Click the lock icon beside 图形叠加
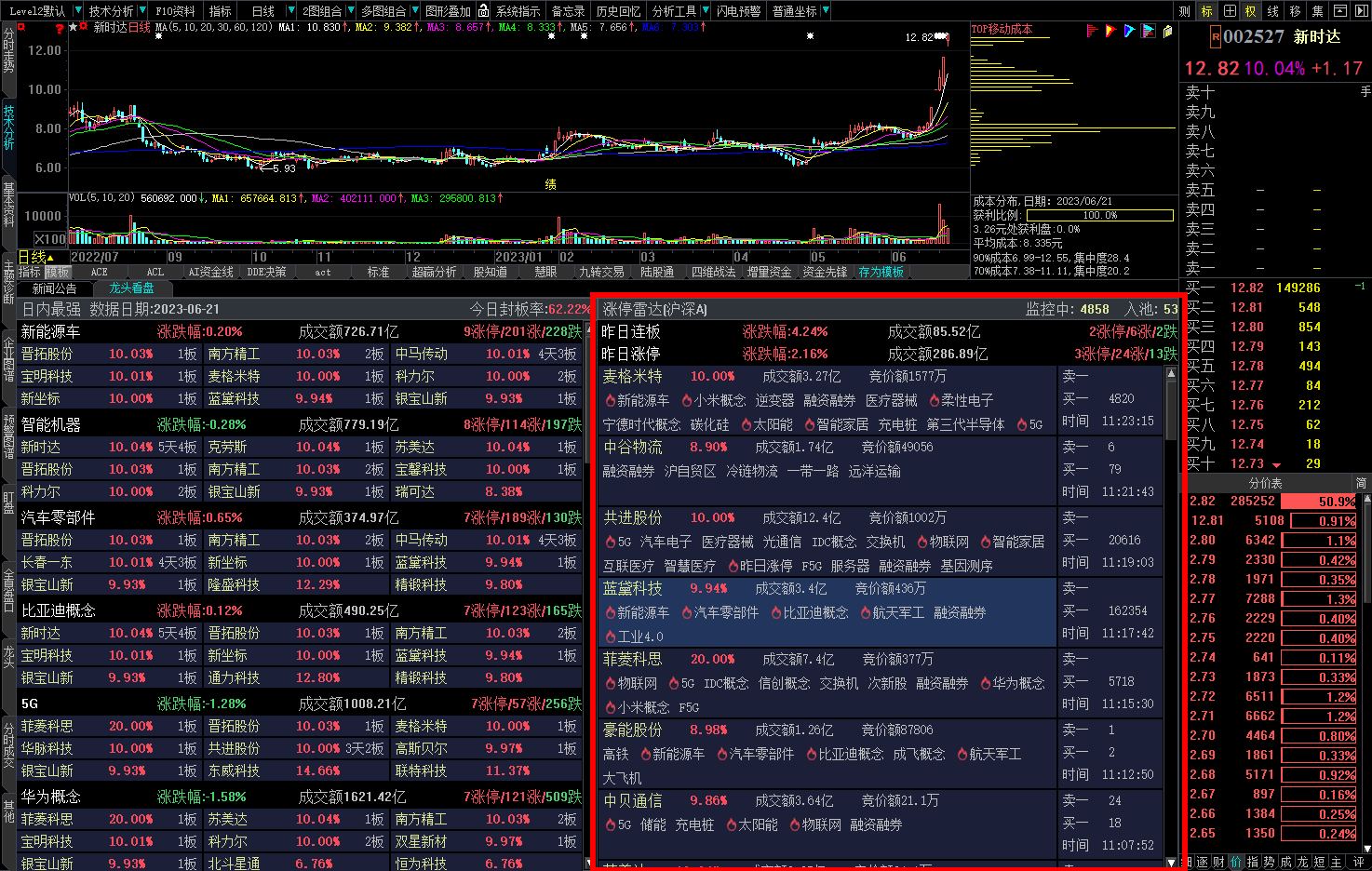The image size is (1372, 871). [x=483, y=11]
